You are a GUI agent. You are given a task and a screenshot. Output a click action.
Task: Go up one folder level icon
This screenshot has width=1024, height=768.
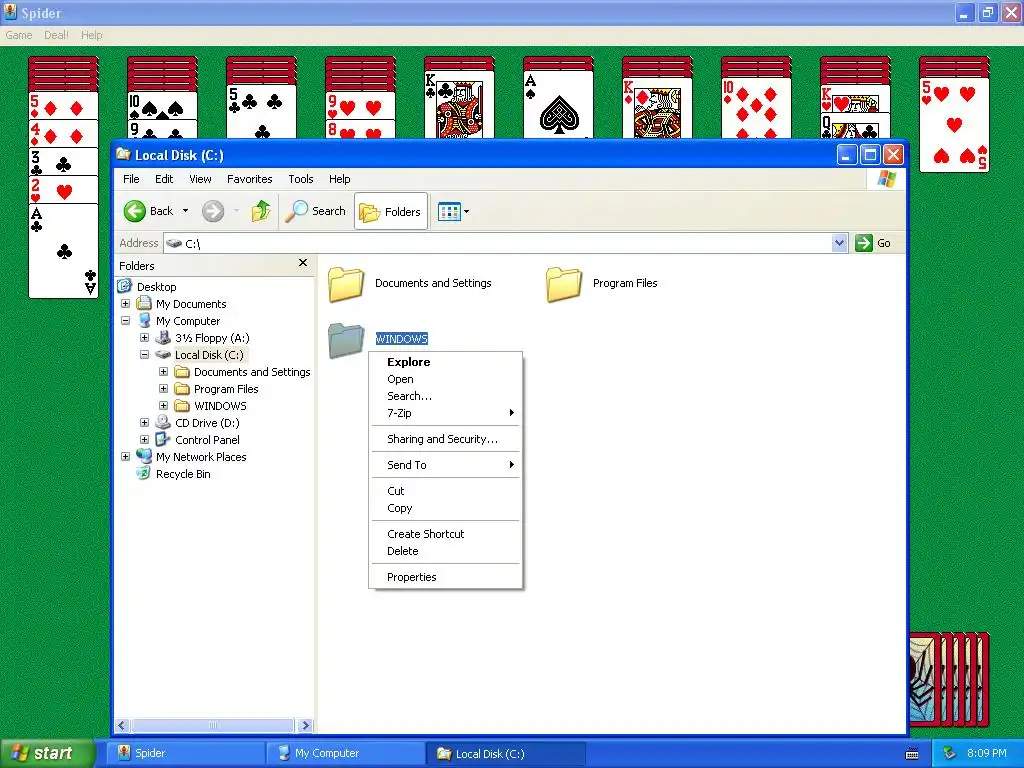point(261,211)
